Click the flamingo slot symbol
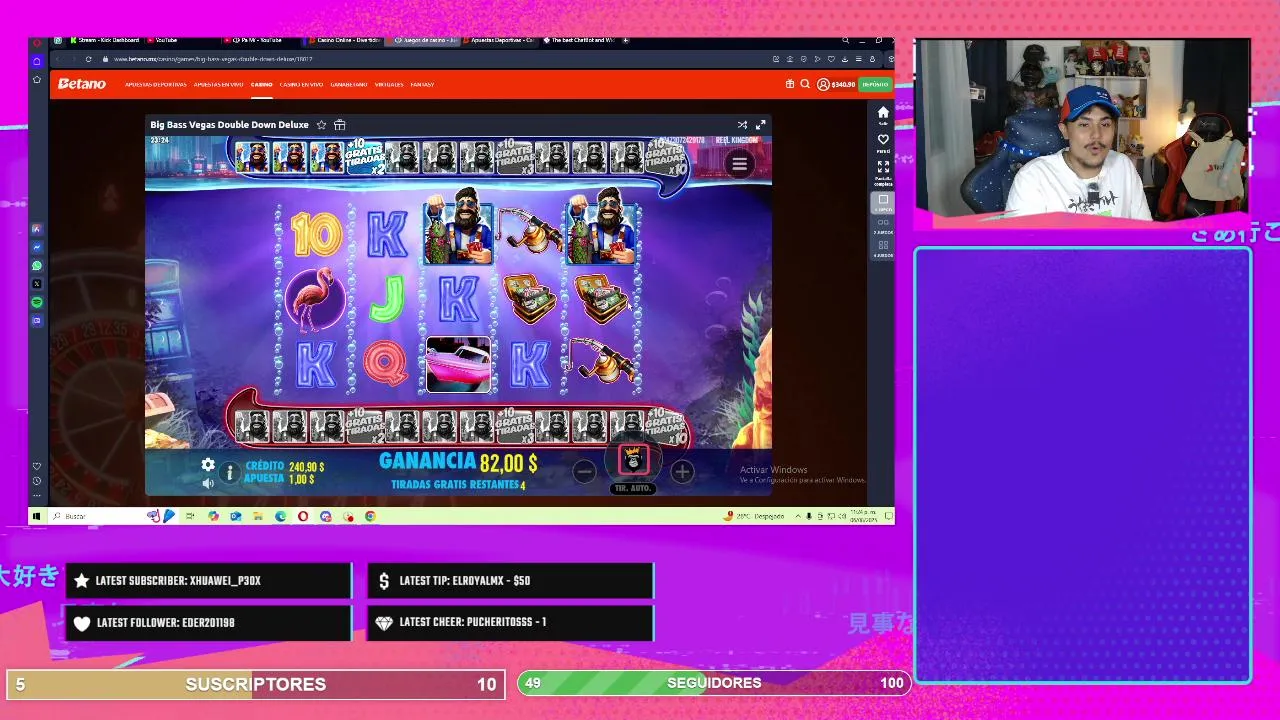 [x=315, y=298]
